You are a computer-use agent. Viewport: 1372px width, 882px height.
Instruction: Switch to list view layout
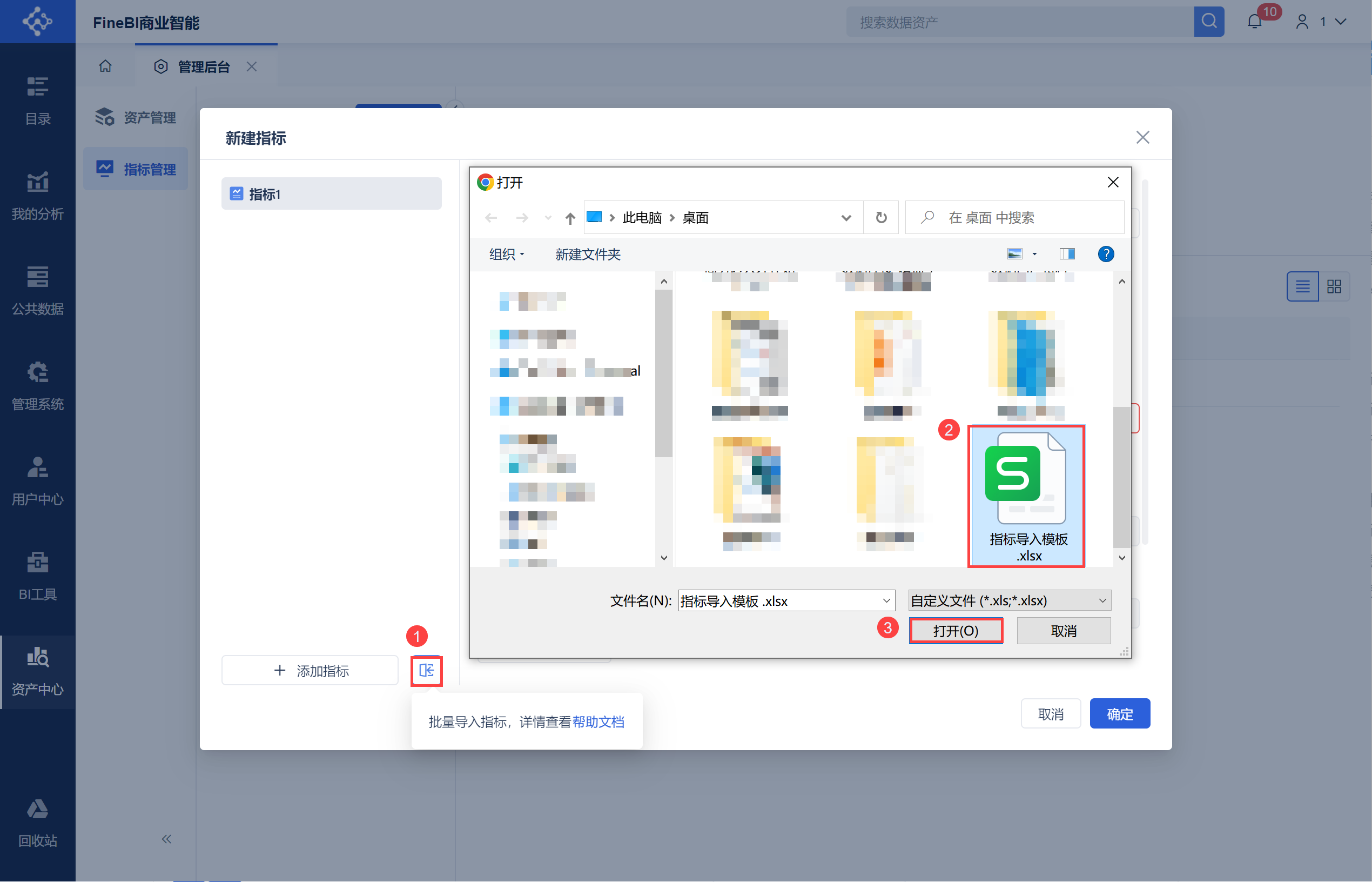[1302, 286]
